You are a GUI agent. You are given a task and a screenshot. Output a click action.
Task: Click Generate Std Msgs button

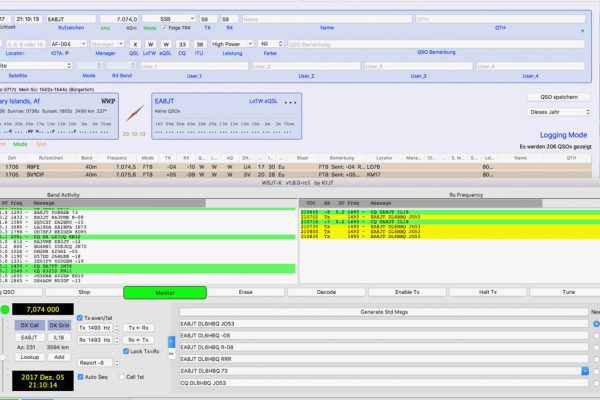(384, 312)
